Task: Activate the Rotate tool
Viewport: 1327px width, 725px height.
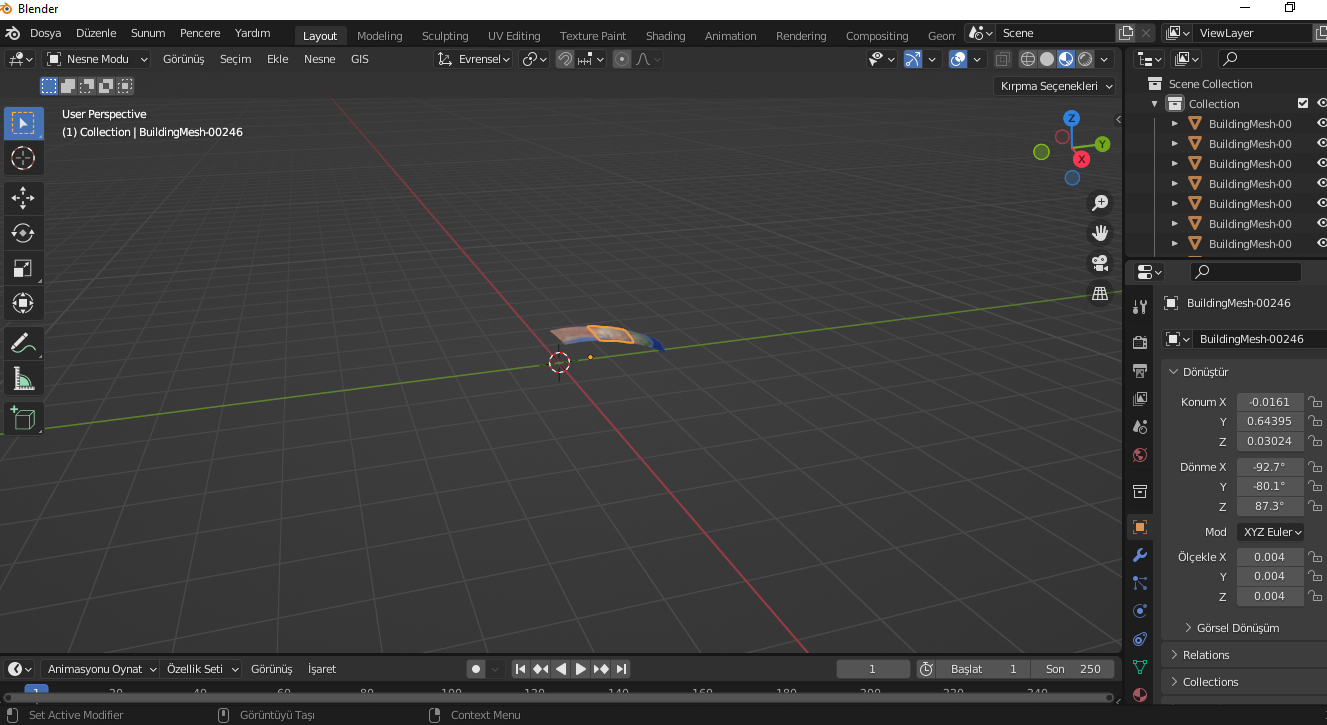Action: pos(23,233)
